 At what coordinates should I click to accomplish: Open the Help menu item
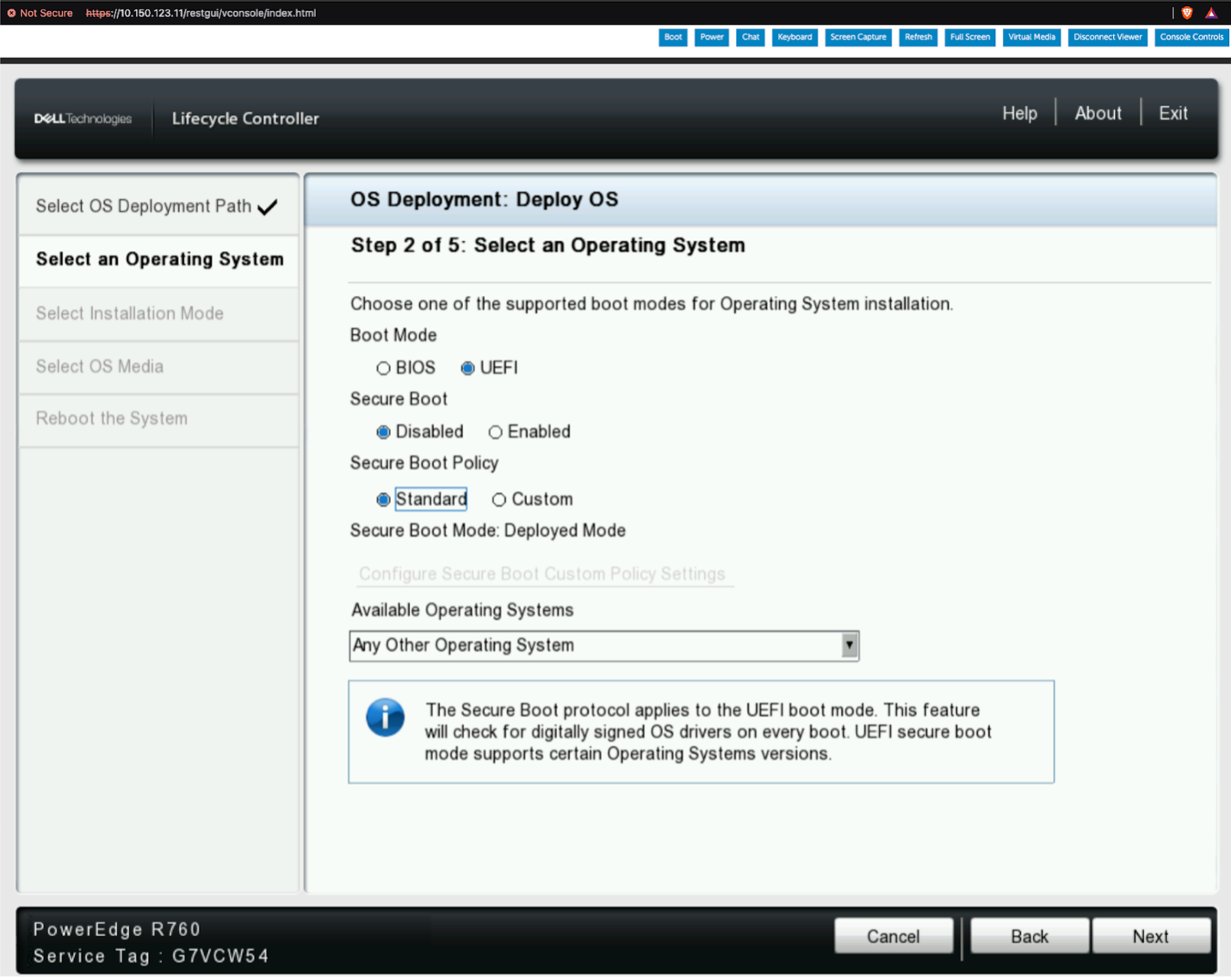tap(1019, 114)
